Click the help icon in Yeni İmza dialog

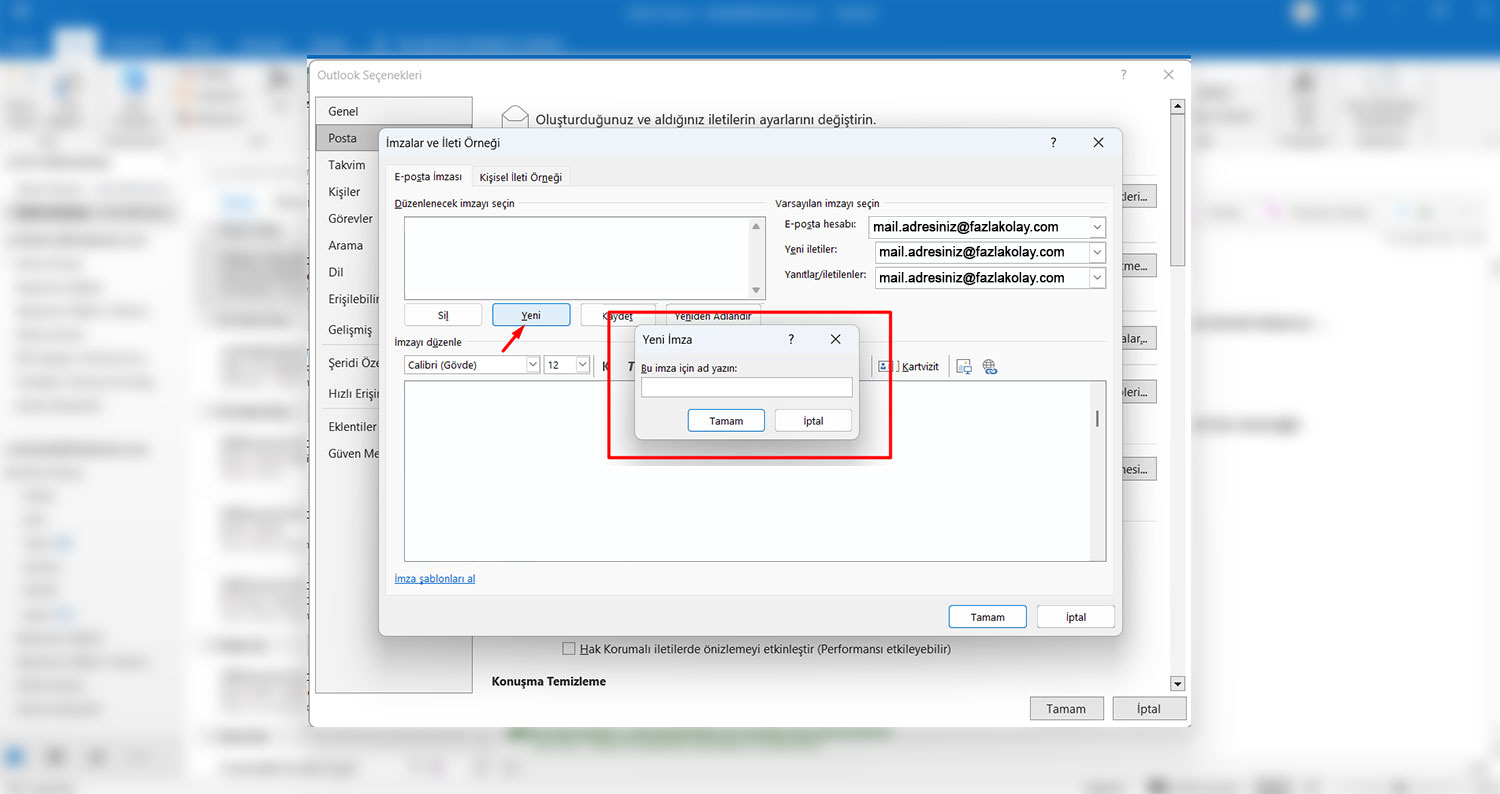coord(791,339)
